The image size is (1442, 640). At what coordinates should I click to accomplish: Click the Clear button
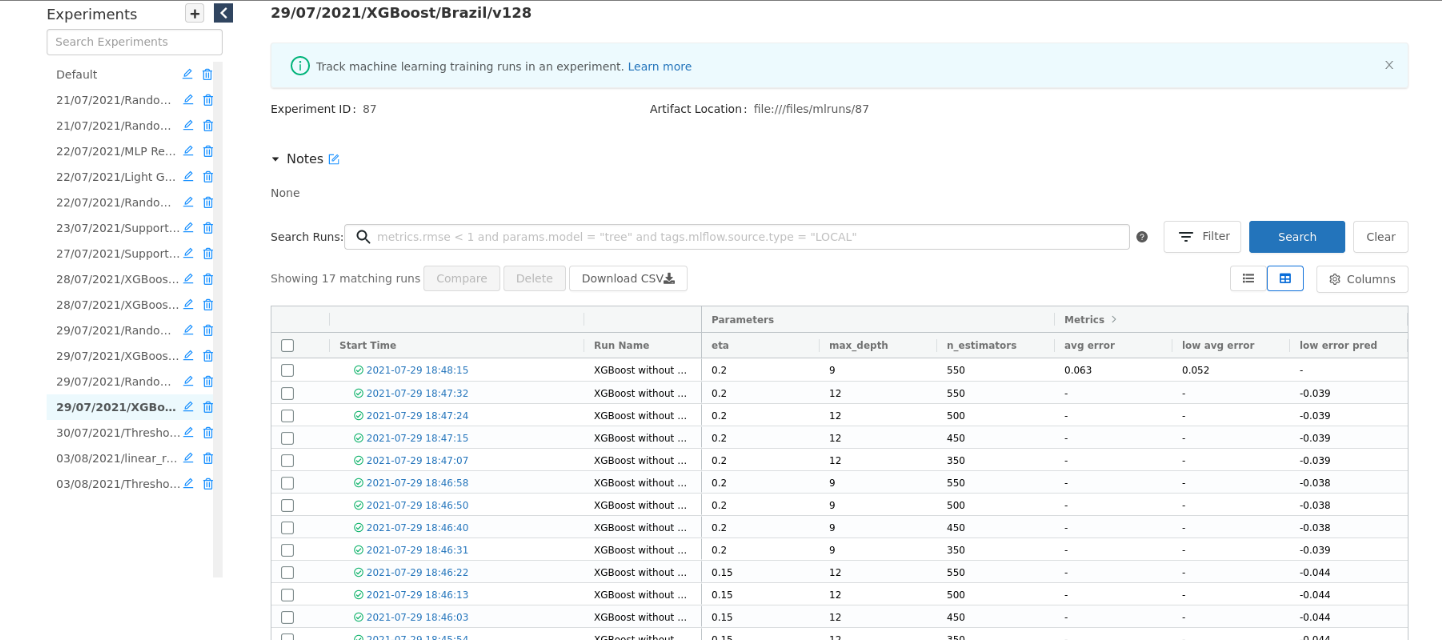tap(1381, 237)
